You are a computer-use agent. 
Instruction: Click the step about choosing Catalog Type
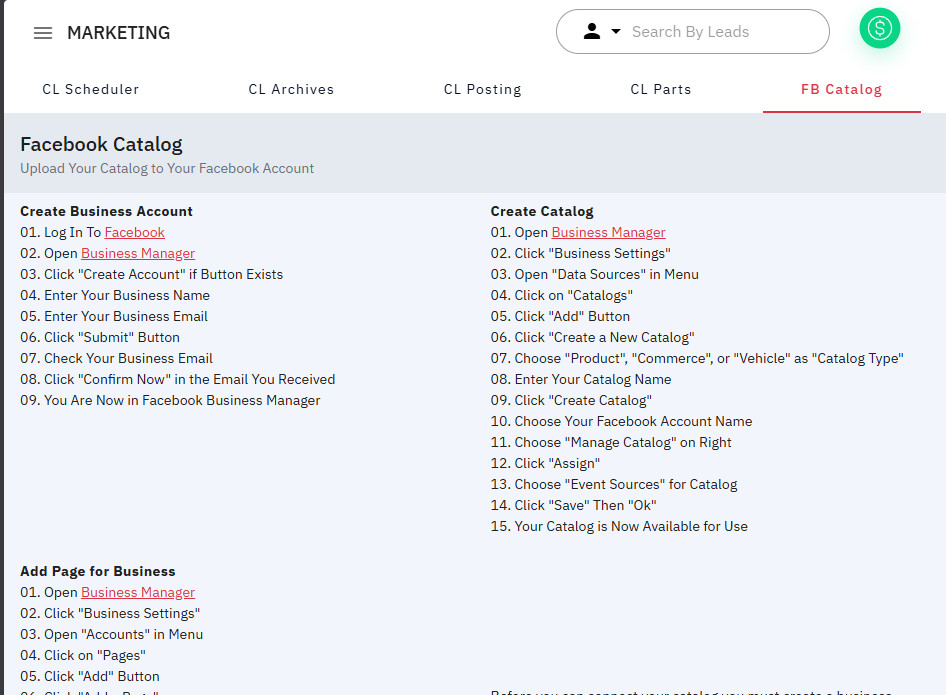697,358
